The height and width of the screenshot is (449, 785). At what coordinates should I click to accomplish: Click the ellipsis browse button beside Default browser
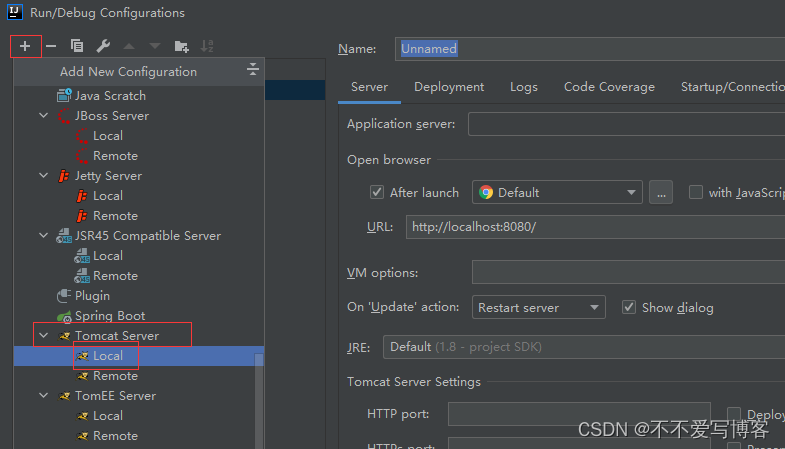click(x=661, y=192)
